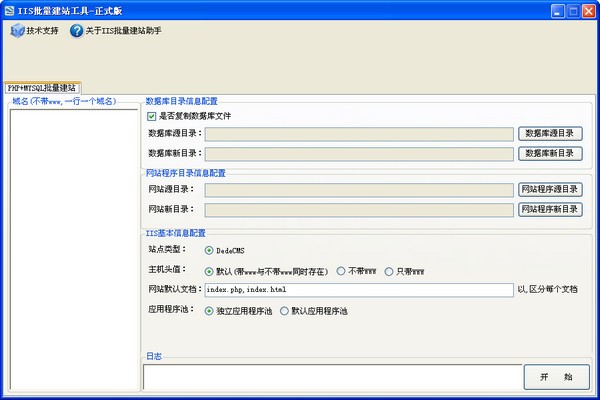Viewport: 600px width, 400px height.
Task: Click the 网站新目录 path field
Action: 359,210
